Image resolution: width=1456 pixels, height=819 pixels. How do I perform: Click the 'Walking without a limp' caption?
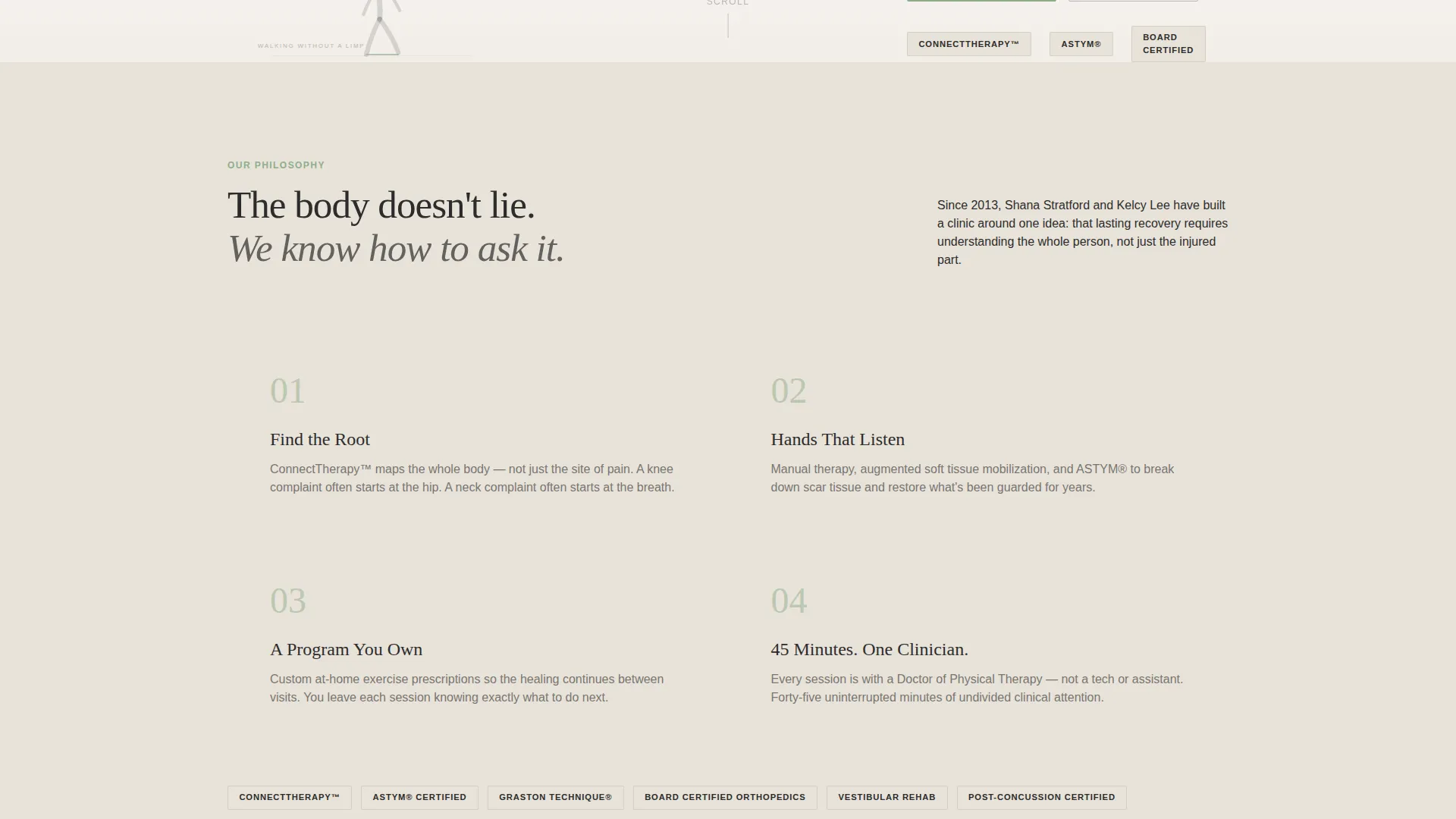[x=311, y=46]
